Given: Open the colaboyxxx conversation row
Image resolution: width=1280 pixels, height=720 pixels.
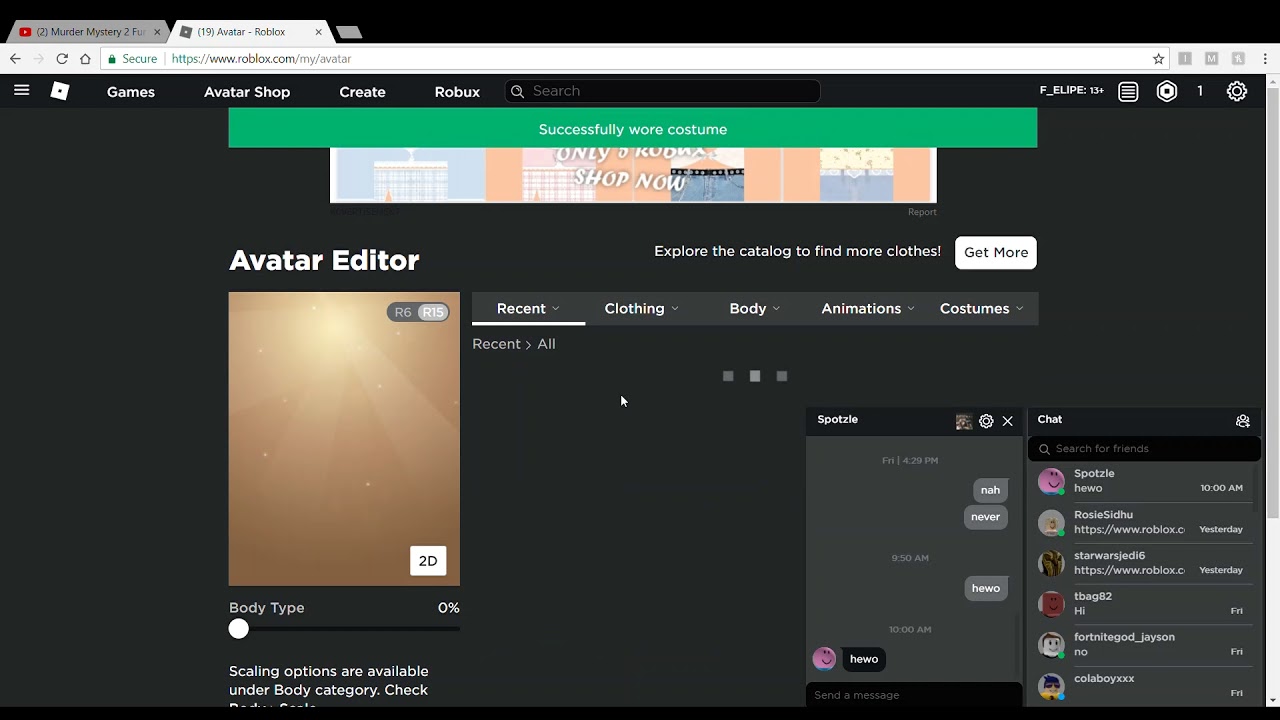Looking at the screenshot, I should [x=1144, y=686].
